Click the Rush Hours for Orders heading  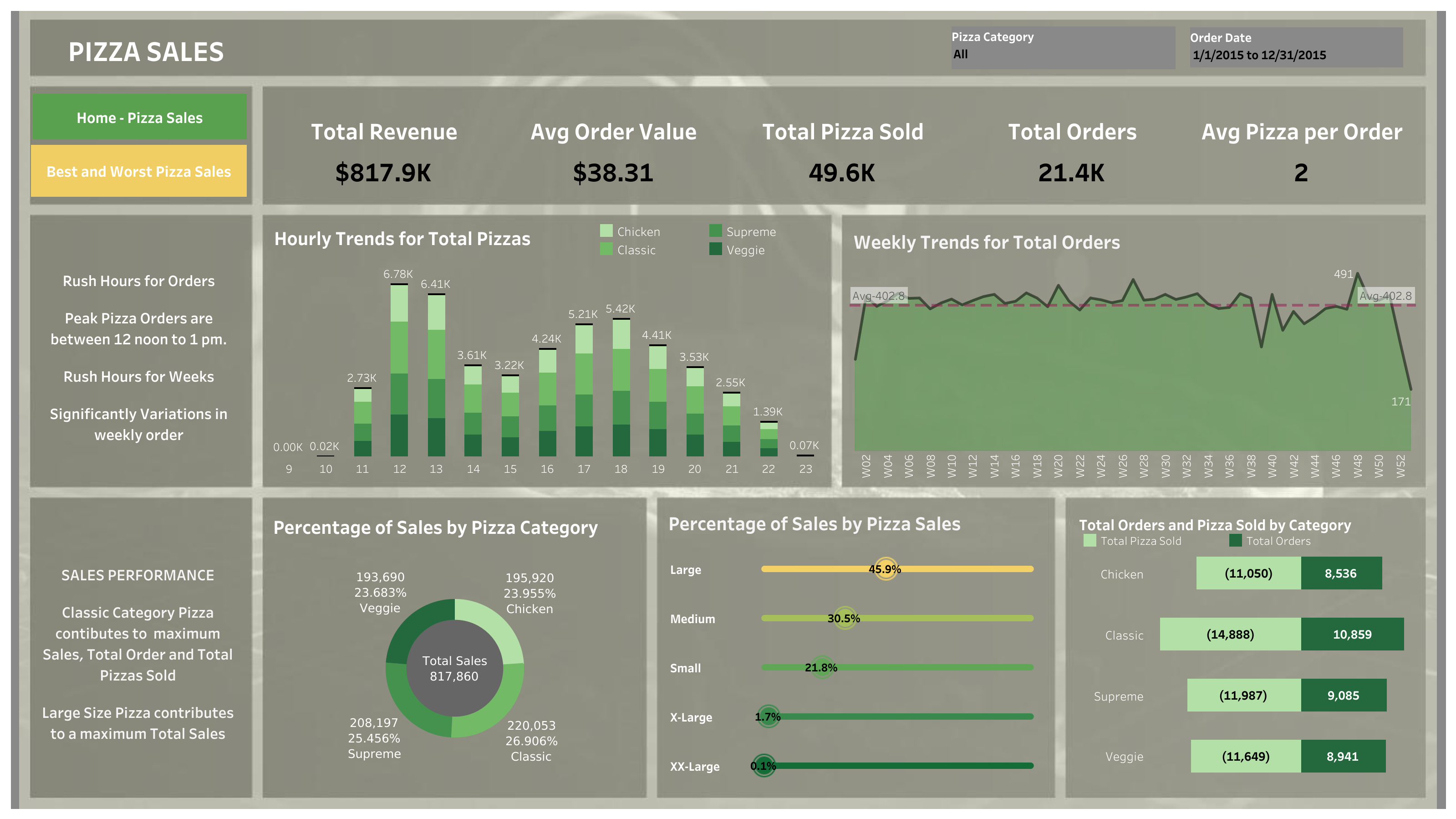tap(138, 281)
